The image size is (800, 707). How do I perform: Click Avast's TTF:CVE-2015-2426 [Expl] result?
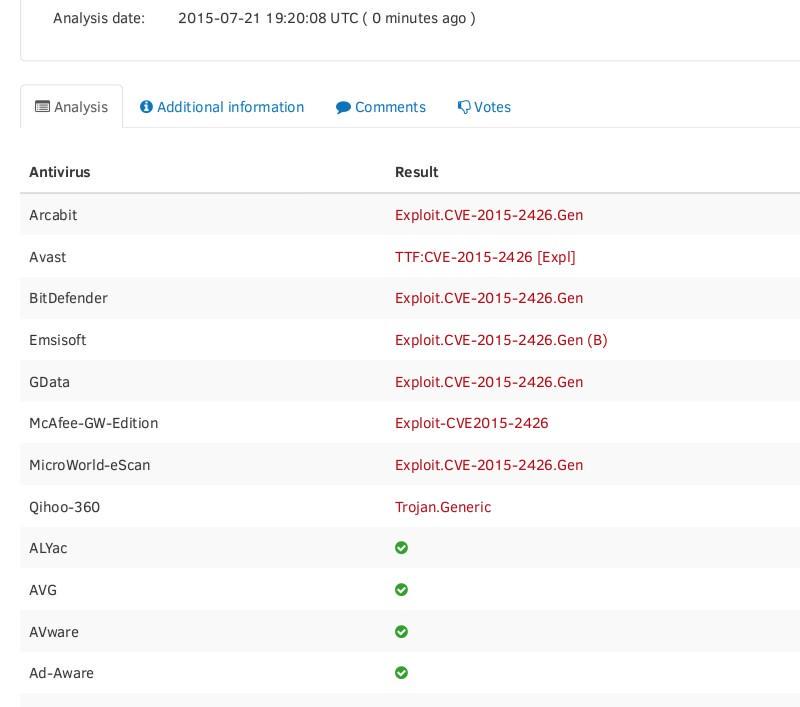pyautogui.click(x=485, y=257)
